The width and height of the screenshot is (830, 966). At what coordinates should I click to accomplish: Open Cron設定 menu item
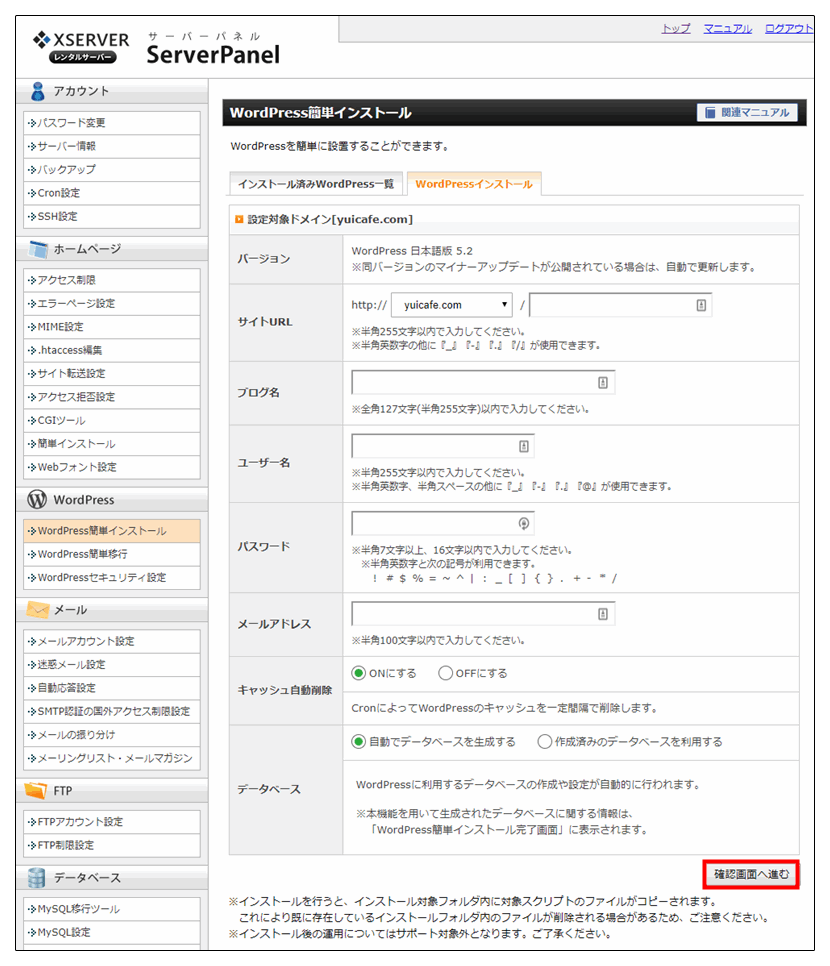[x=112, y=193]
